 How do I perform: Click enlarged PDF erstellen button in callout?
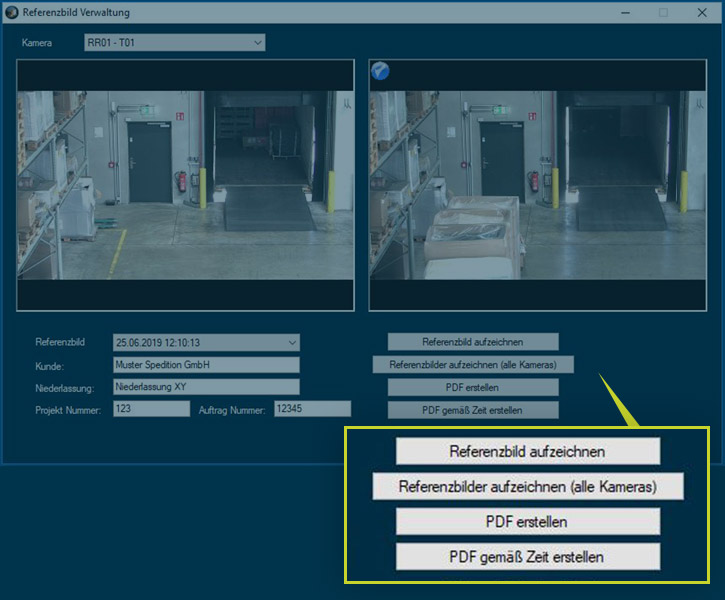point(528,521)
